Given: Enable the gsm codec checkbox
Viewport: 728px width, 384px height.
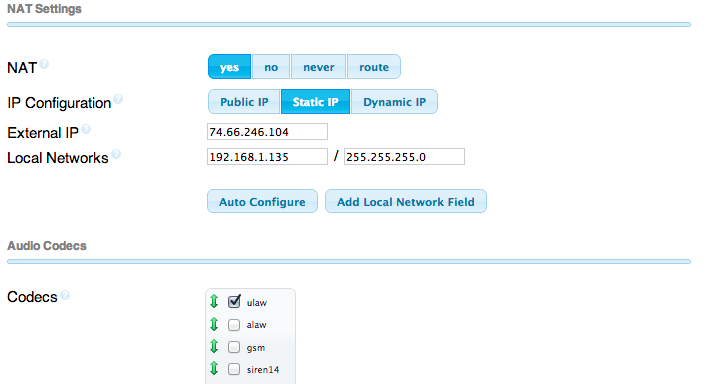Looking at the screenshot, I should (234, 347).
